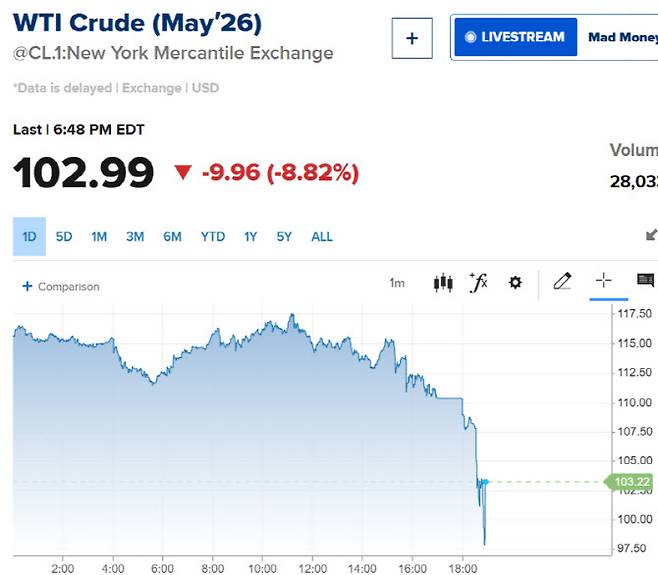Click the LIVESTREAM button
Image resolution: width=658 pixels, height=575 pixels.
516,38
